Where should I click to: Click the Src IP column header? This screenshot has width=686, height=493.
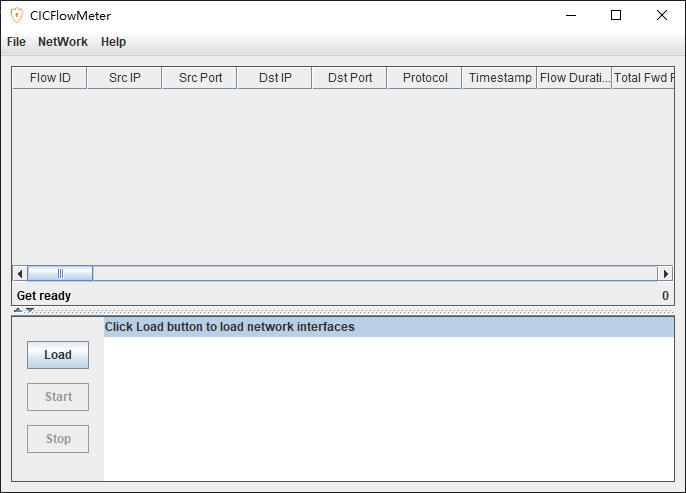click(125, 78)
